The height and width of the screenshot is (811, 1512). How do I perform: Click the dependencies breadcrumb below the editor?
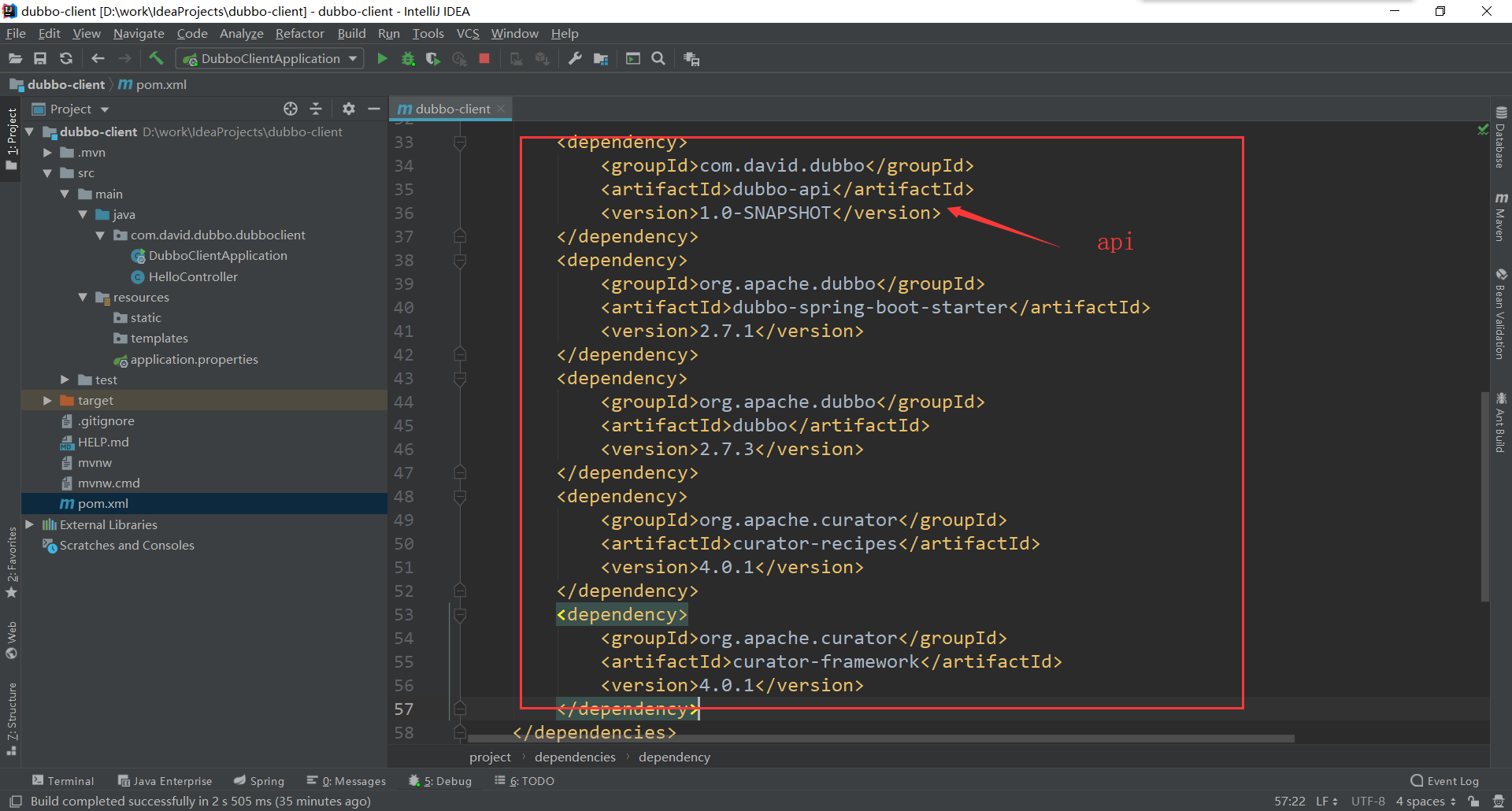574,757
